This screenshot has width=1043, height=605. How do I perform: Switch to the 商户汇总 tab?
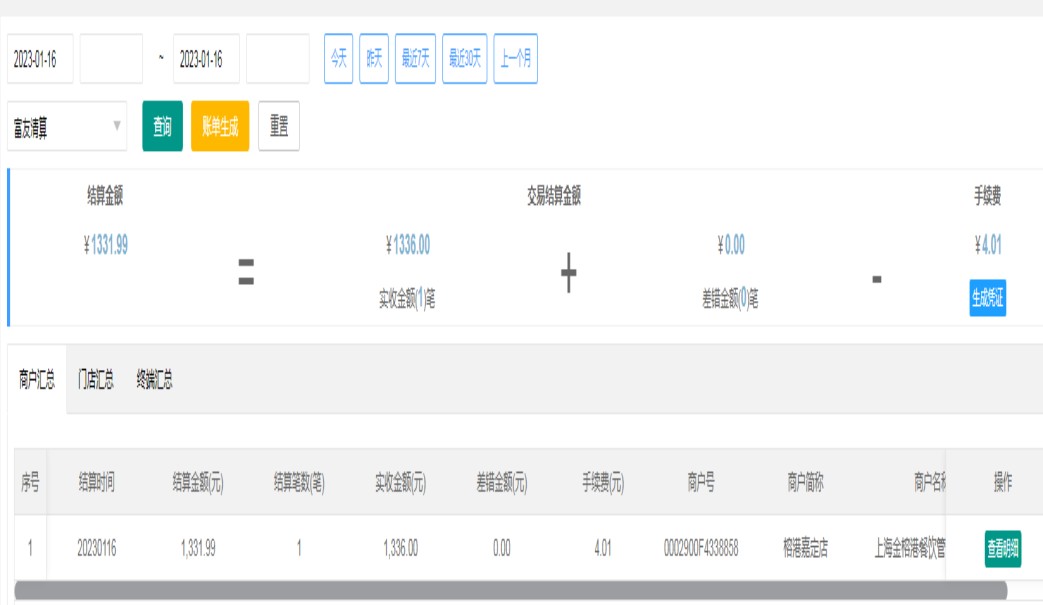(x=37, y=380)
